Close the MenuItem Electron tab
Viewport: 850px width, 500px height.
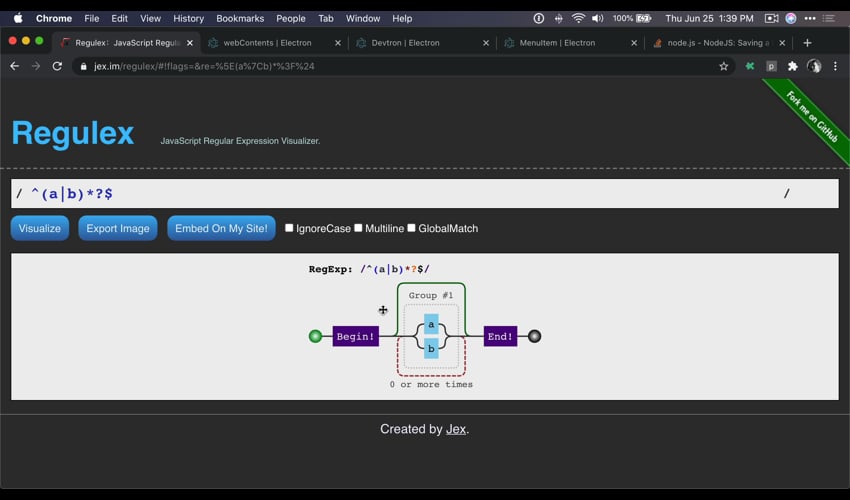coord(634,43)
